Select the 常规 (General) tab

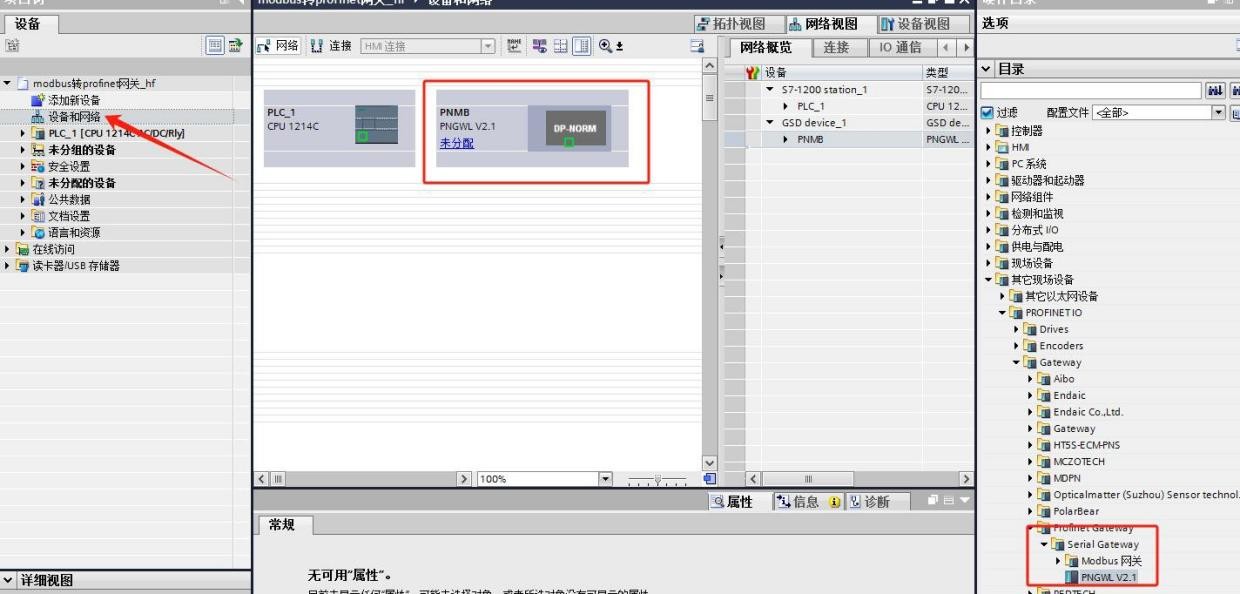[x=287, y=525]
